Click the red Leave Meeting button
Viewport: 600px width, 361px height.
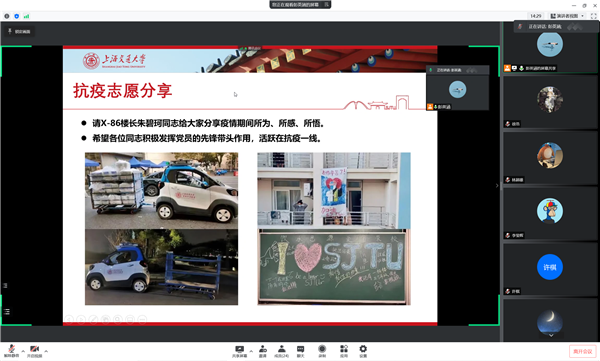click(582, 351)
